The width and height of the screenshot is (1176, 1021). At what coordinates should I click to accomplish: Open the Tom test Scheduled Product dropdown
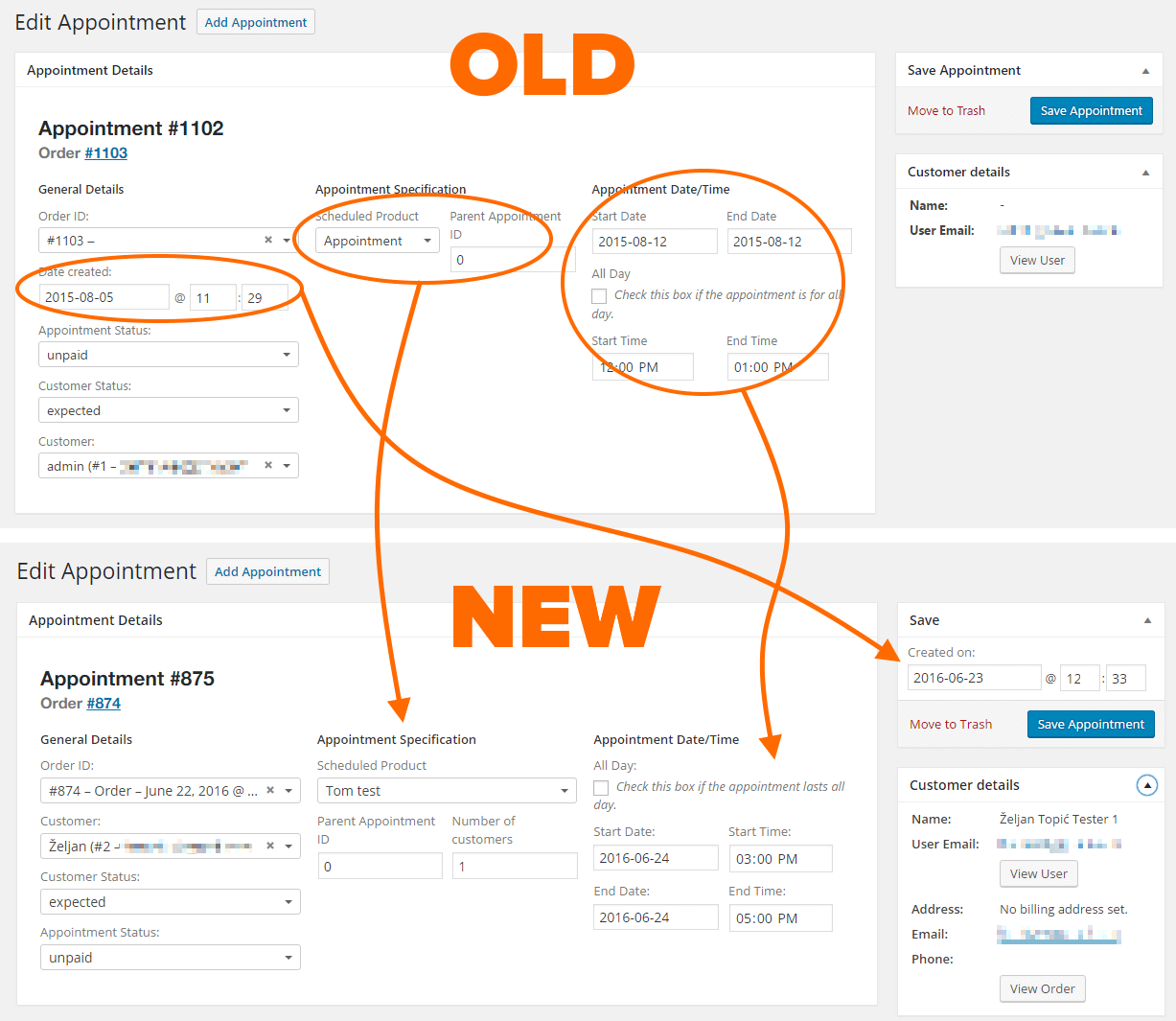coord(448,791)
